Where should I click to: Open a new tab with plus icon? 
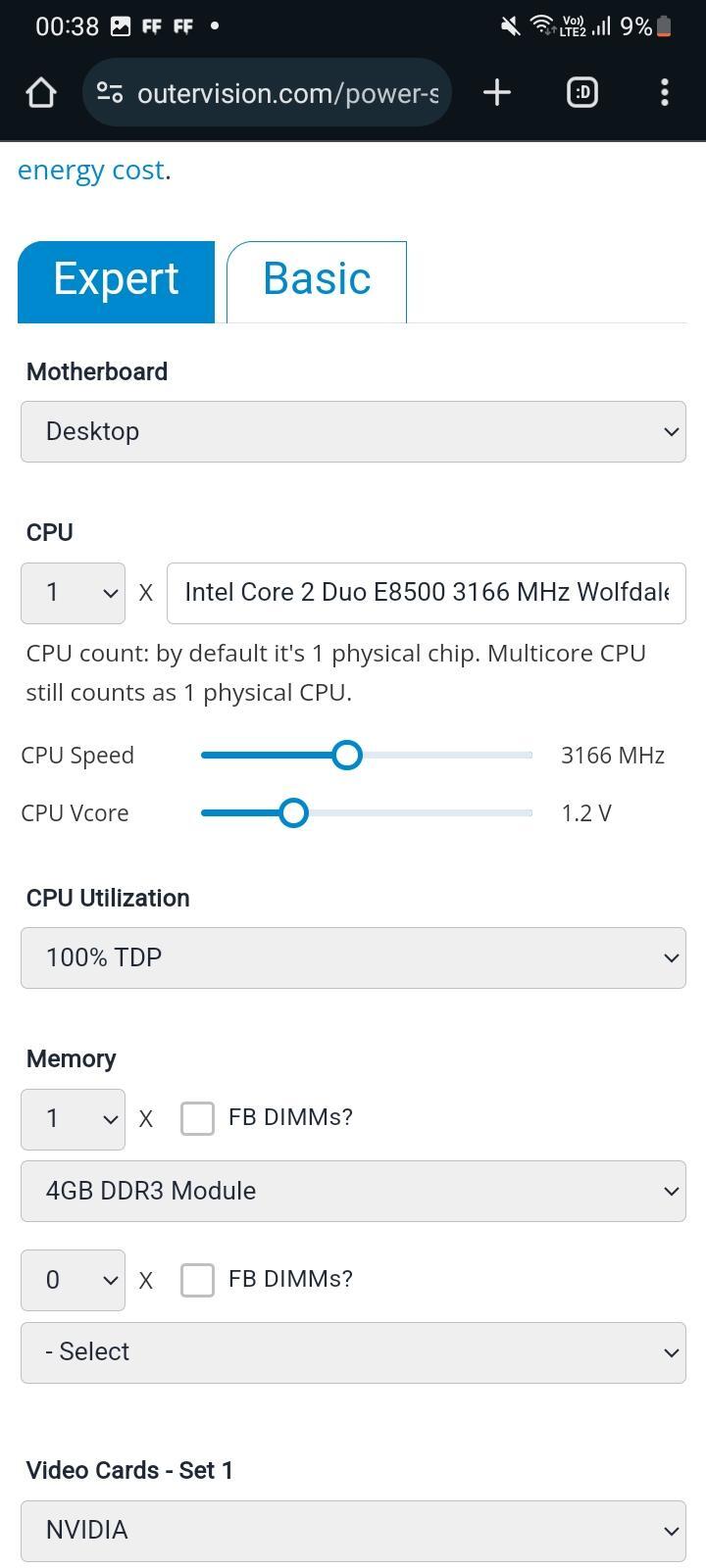497,93
